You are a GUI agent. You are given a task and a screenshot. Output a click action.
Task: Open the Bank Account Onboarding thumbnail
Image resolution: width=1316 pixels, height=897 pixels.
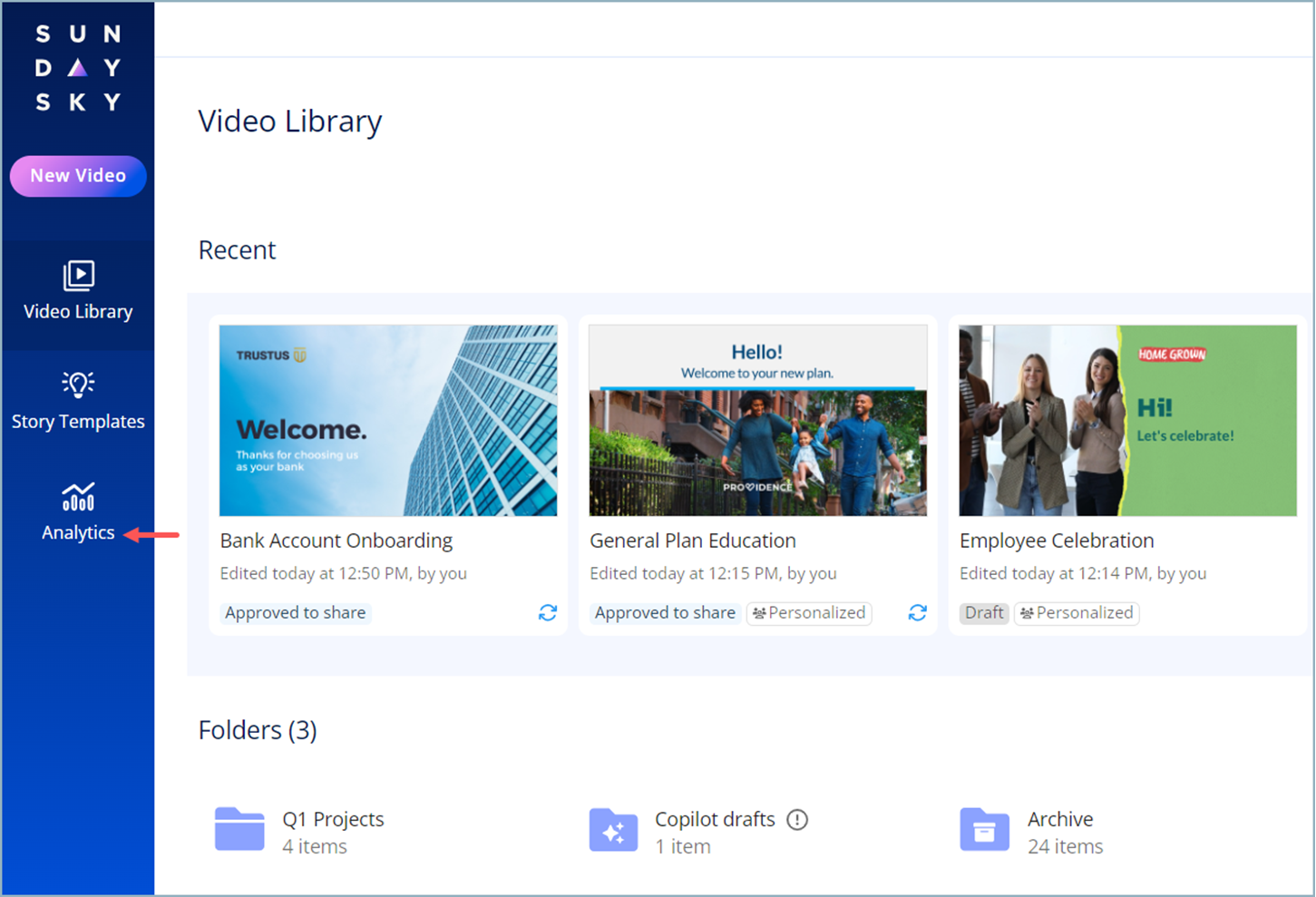(388, 421)
